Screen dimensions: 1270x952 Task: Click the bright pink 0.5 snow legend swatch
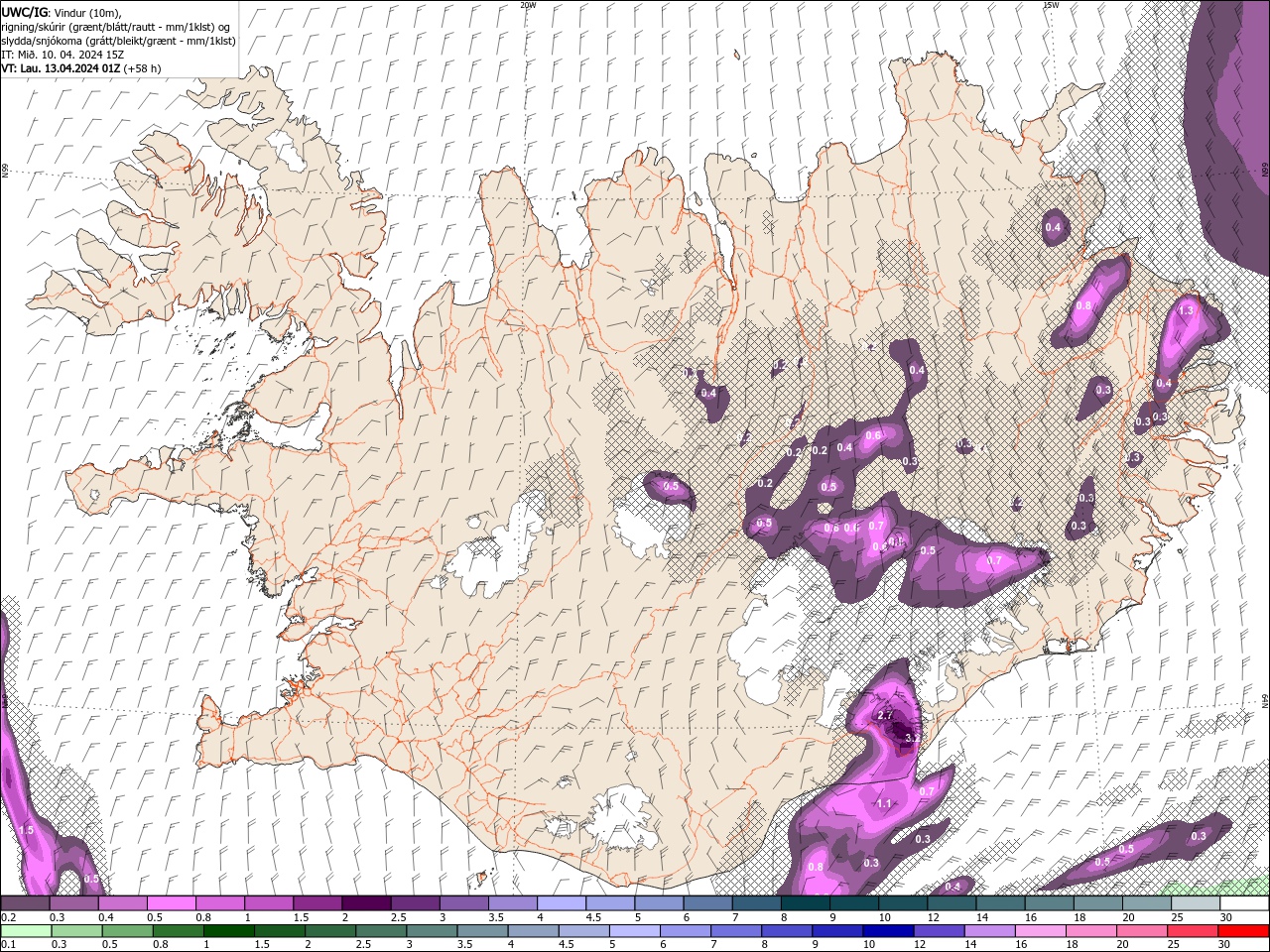point(171,903)
